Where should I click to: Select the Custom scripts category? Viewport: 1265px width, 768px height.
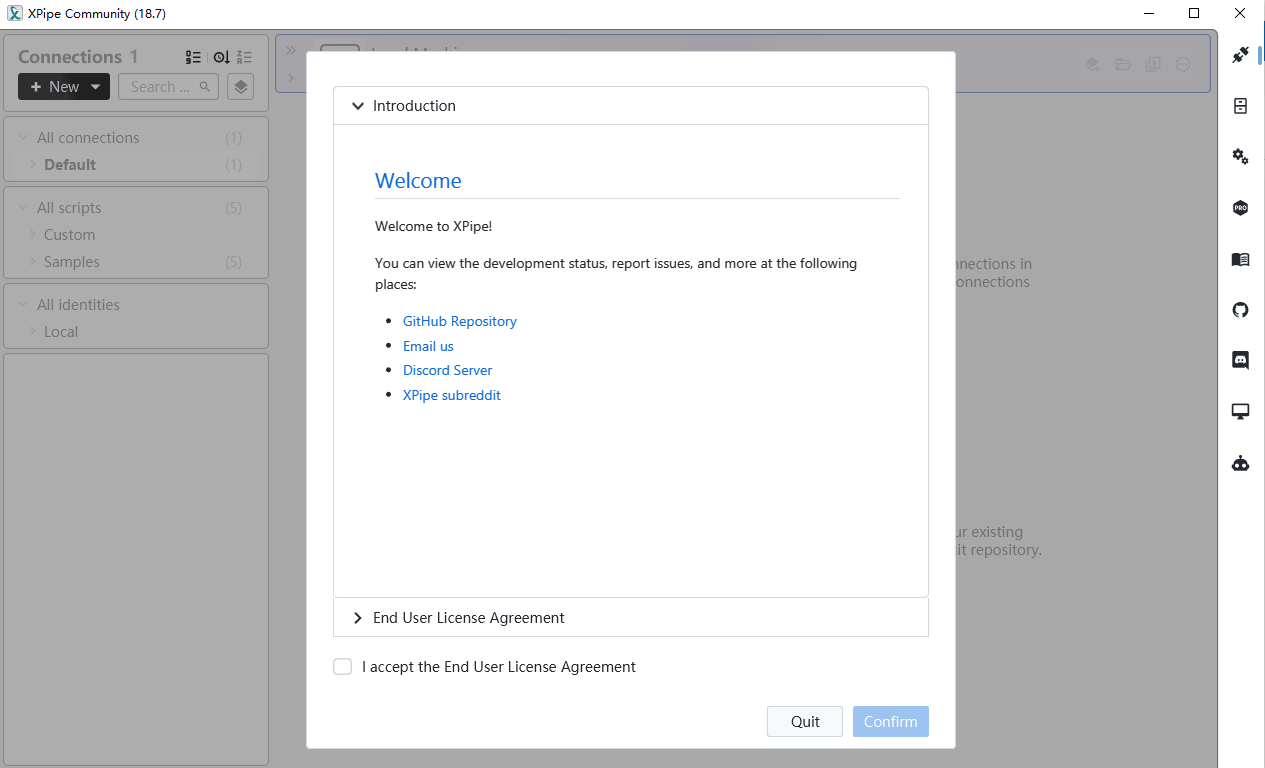point(136,235)
